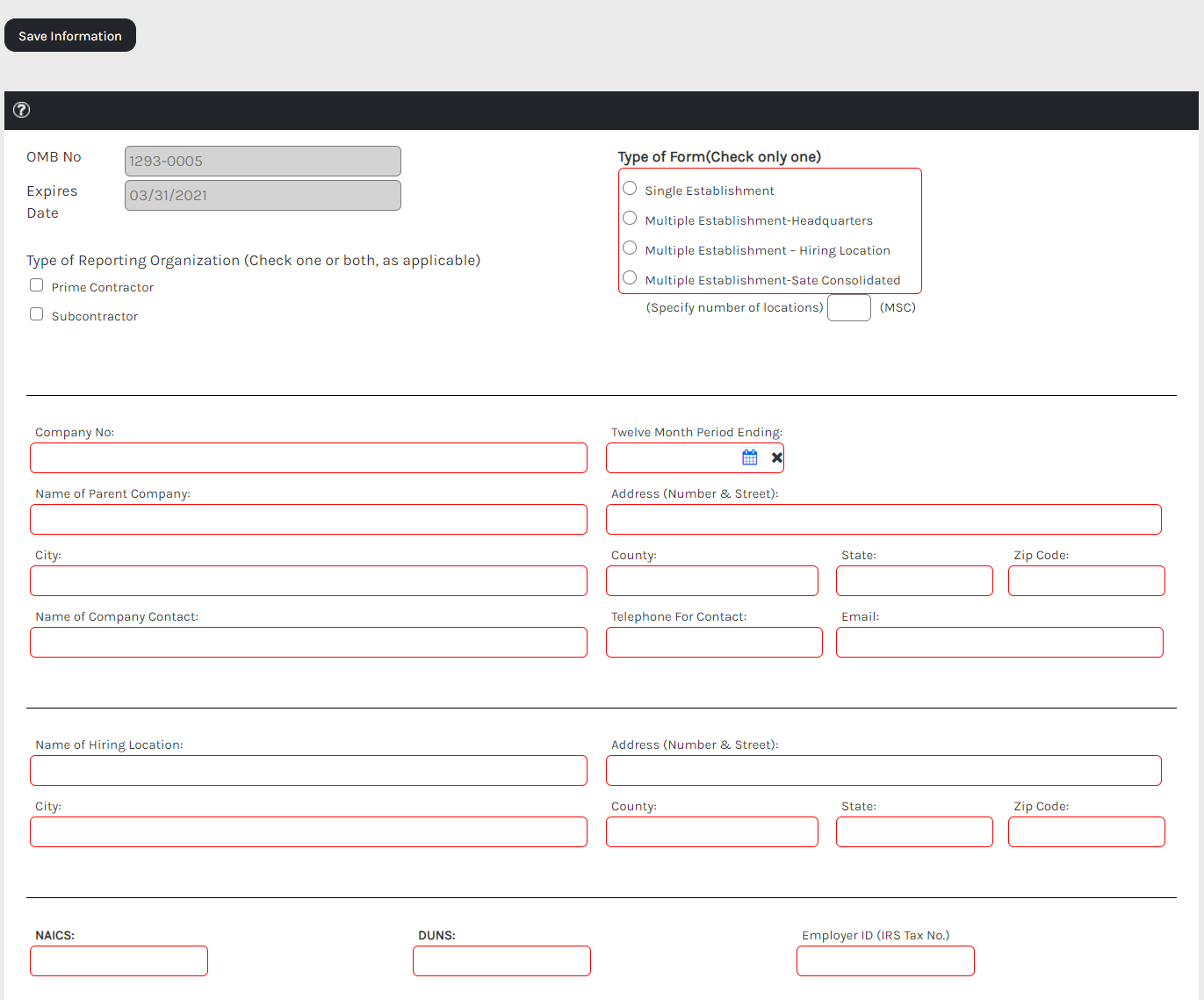Clear the Twelve Month Period Ending date

tap(776, 457)
